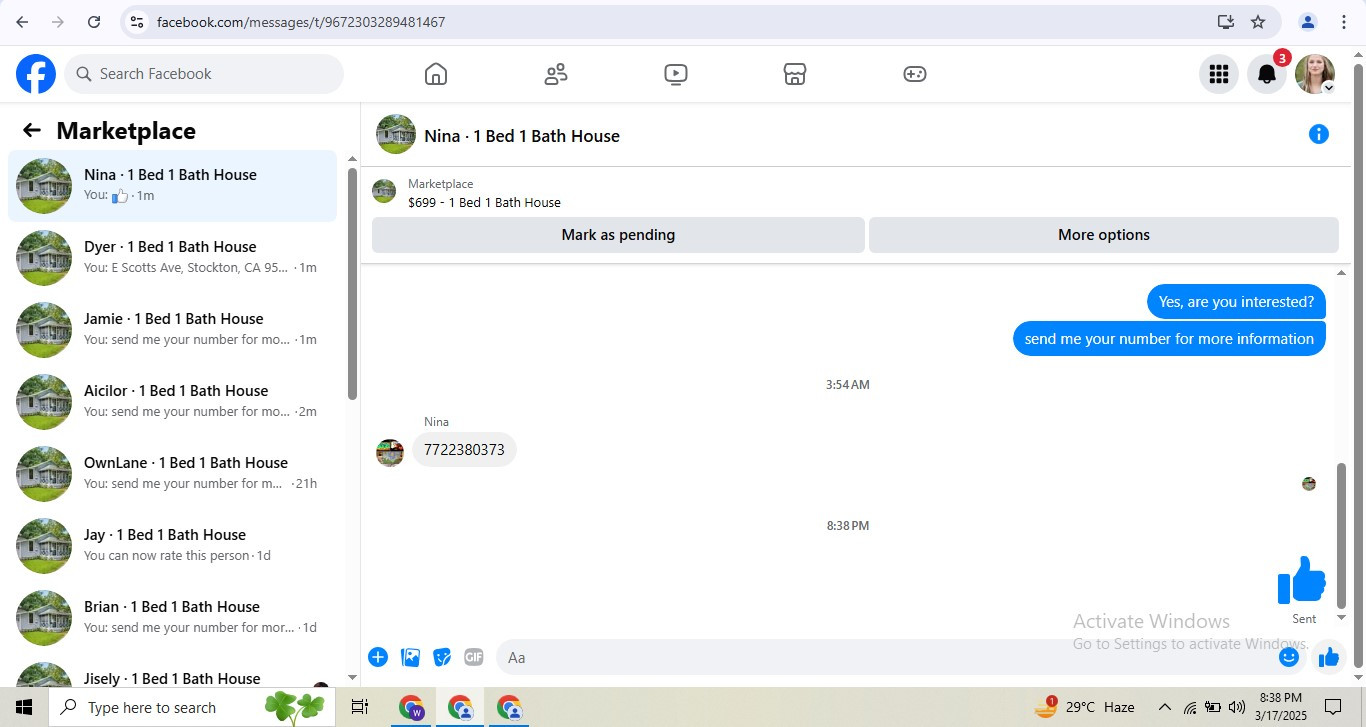1366x727 pixels.
Task: Open the account profile picture menu
Action: [1315, 74]
